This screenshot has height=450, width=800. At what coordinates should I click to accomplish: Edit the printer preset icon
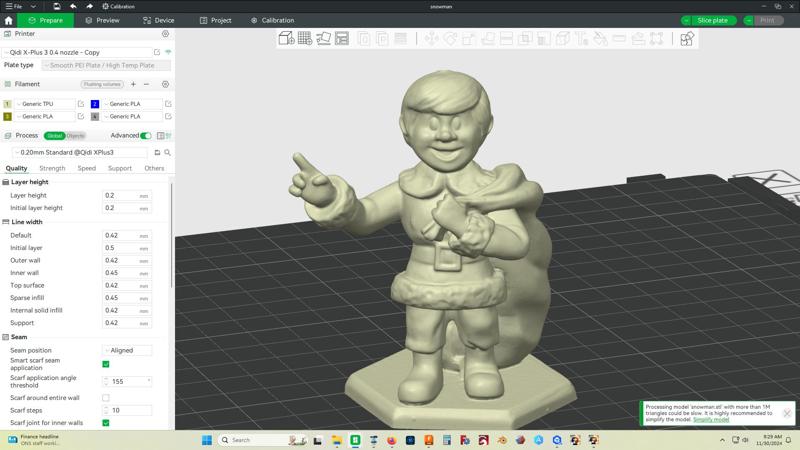click(x=157, y=52)
